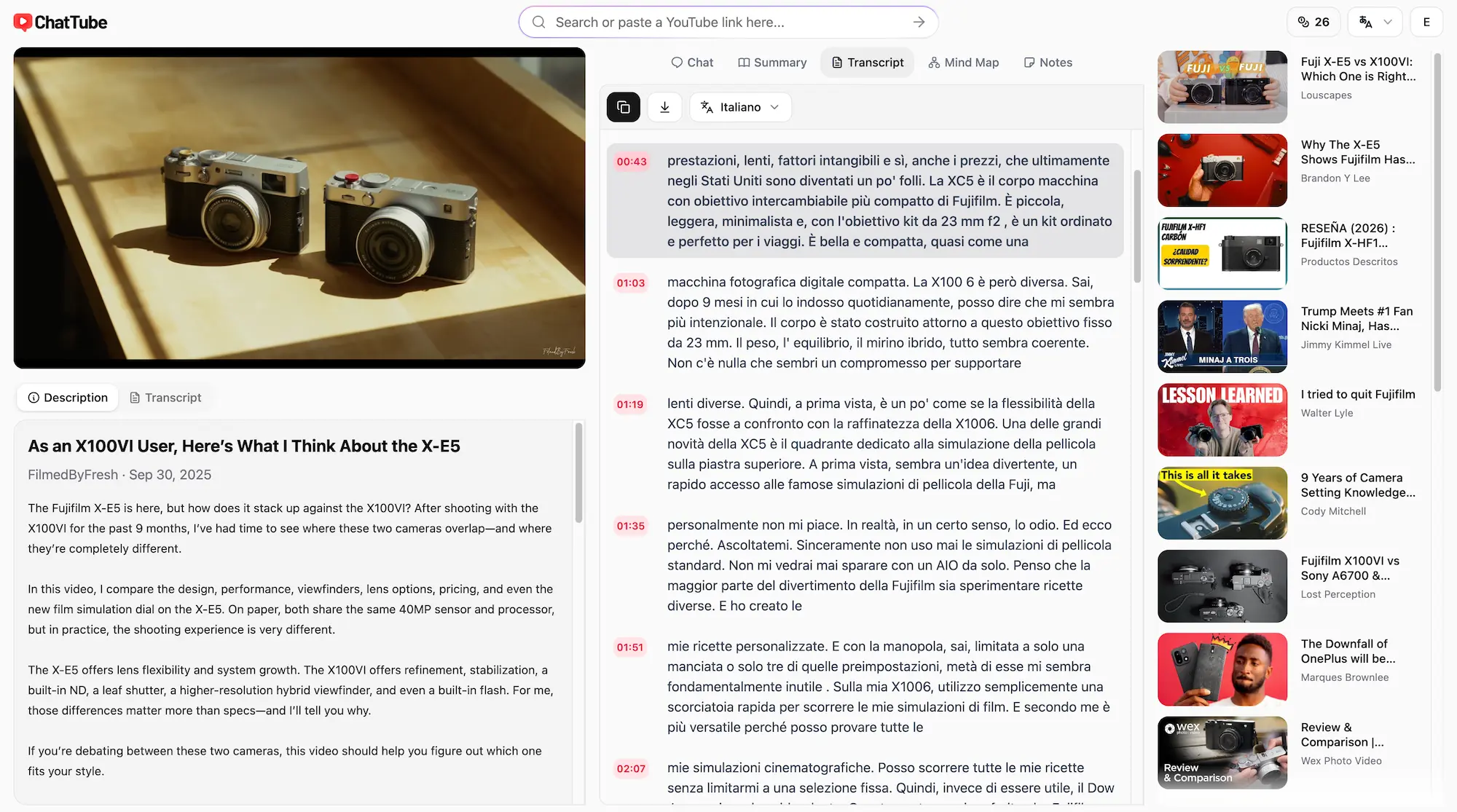1457x812 pixels.
Task: Jump to timestamp 01:35 in transcript
Action: coord(631,526)
